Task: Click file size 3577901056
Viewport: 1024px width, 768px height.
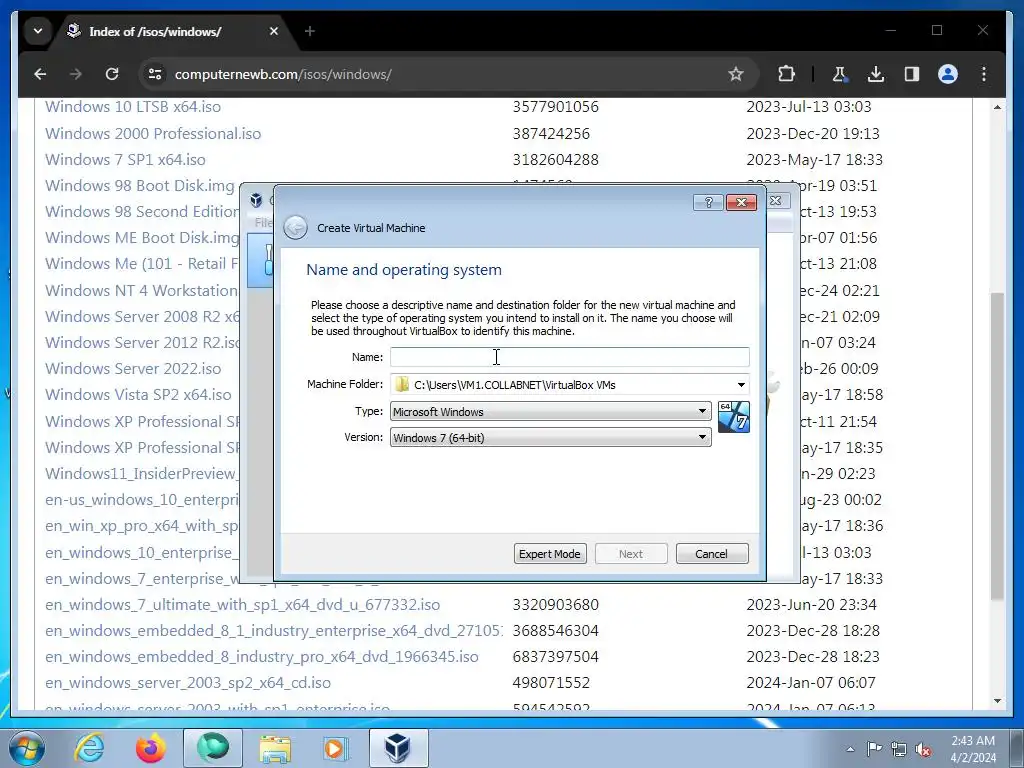Action: coord(556,106)
